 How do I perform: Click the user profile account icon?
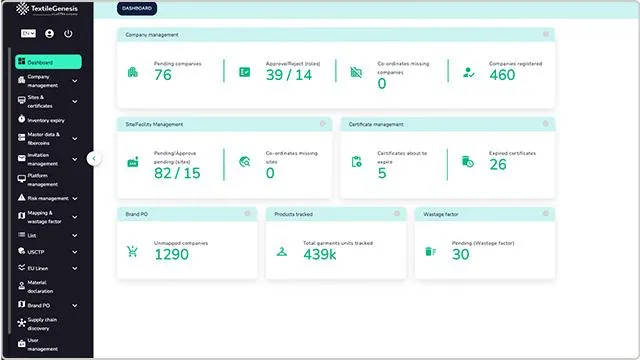(49, 33)
